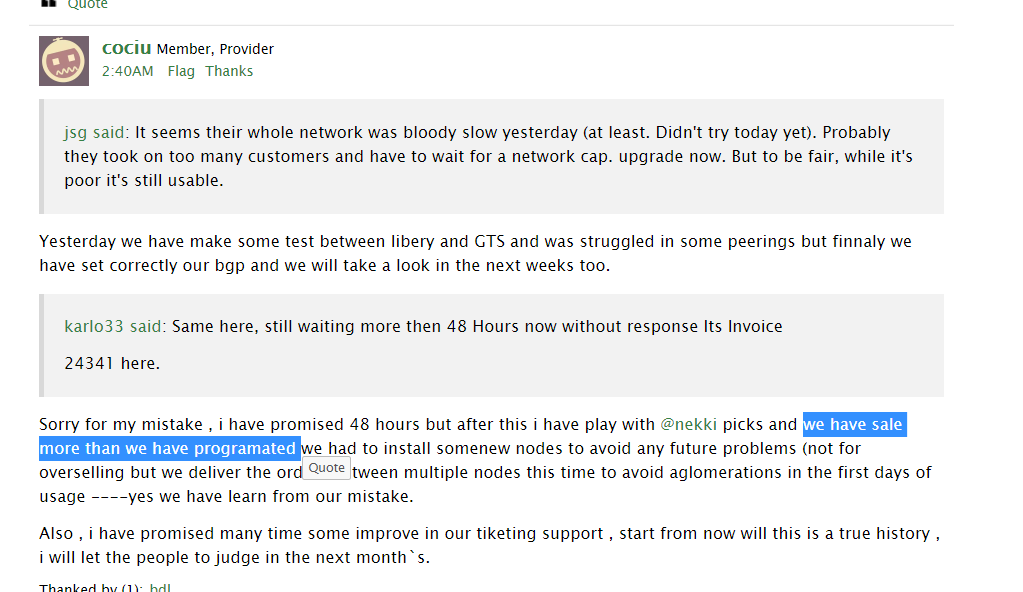Click the 'Yesterday we have make' paragraph
Screen dimensions: 1023x592
pos(475,253)
